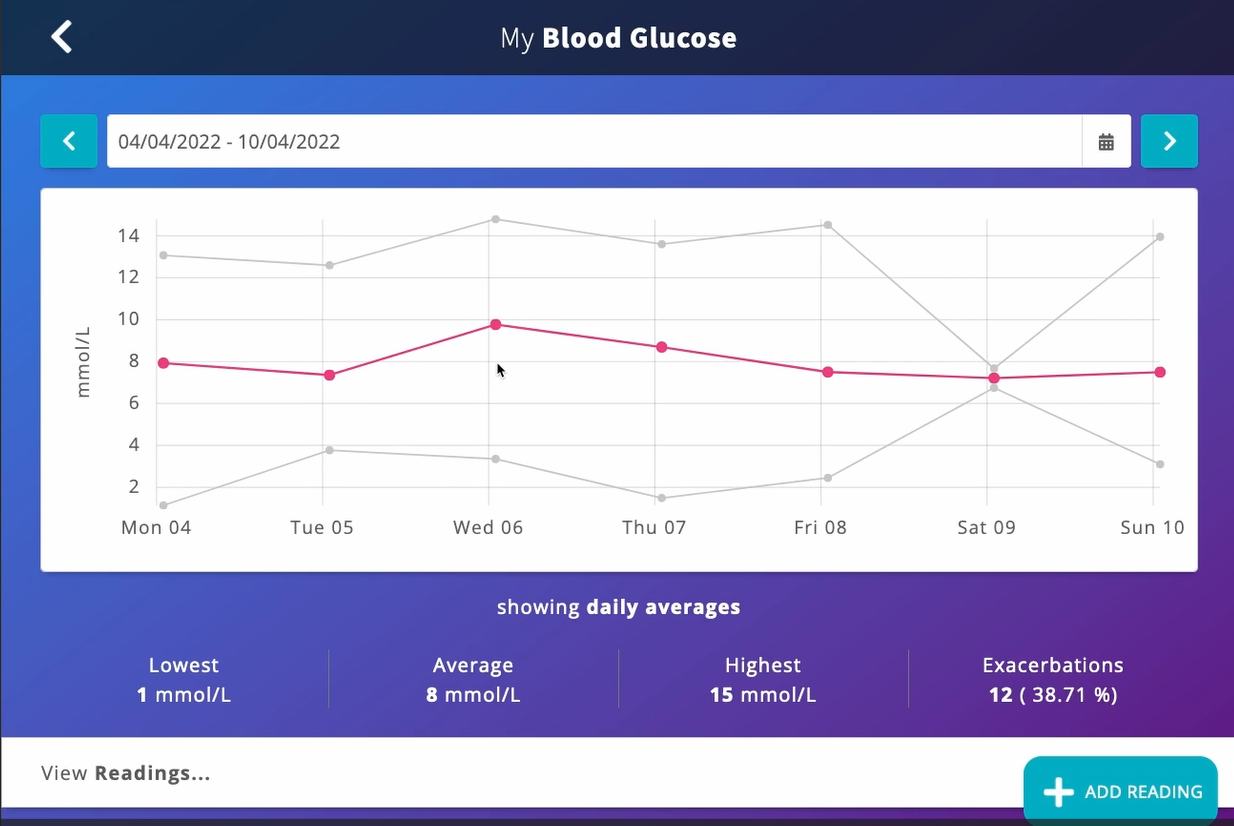Click the Exacerbations statistic

pyautogui.click(x=1052, y=680)
